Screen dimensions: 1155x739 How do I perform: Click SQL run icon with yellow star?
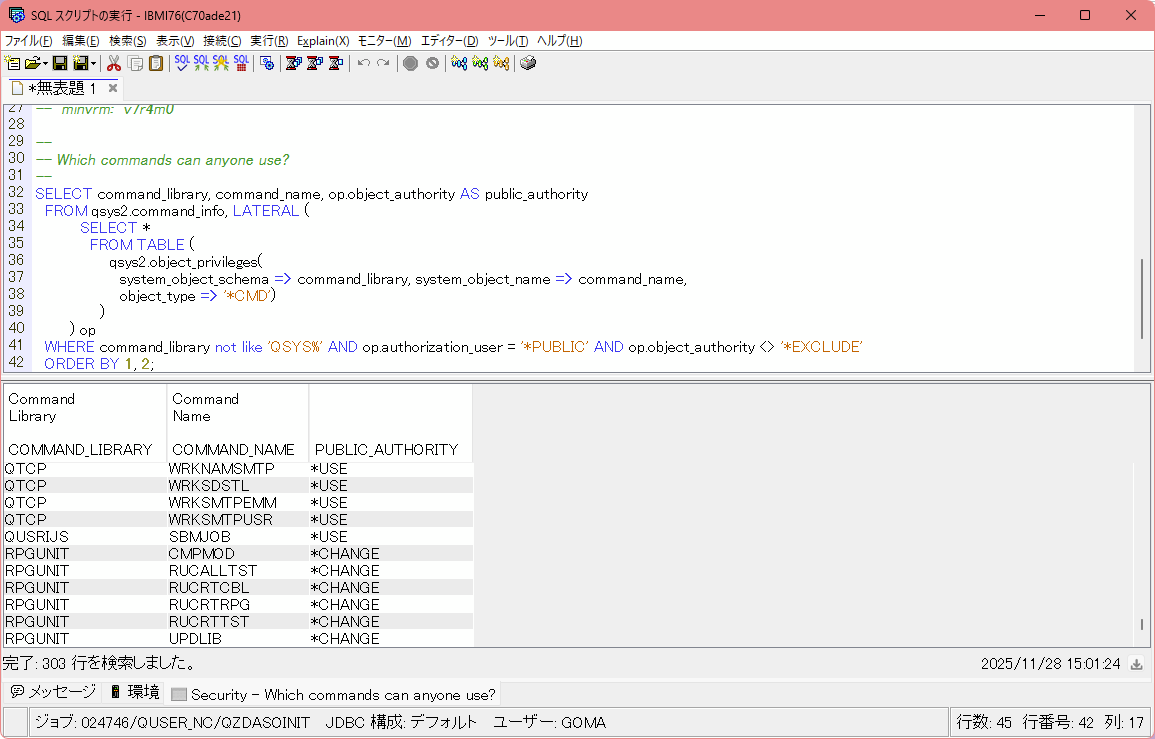[x=221, y=63]
